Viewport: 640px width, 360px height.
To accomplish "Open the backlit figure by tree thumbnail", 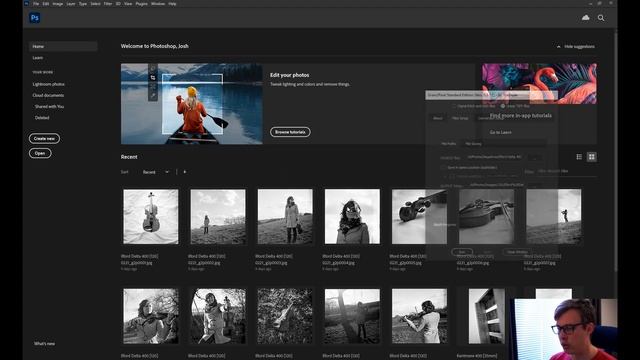I will [352, 316].
